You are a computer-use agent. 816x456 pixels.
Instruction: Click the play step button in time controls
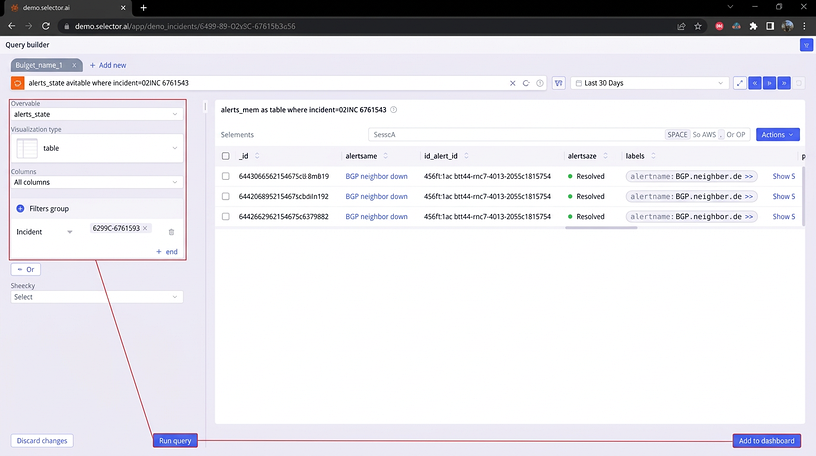[x=769, y=83]
